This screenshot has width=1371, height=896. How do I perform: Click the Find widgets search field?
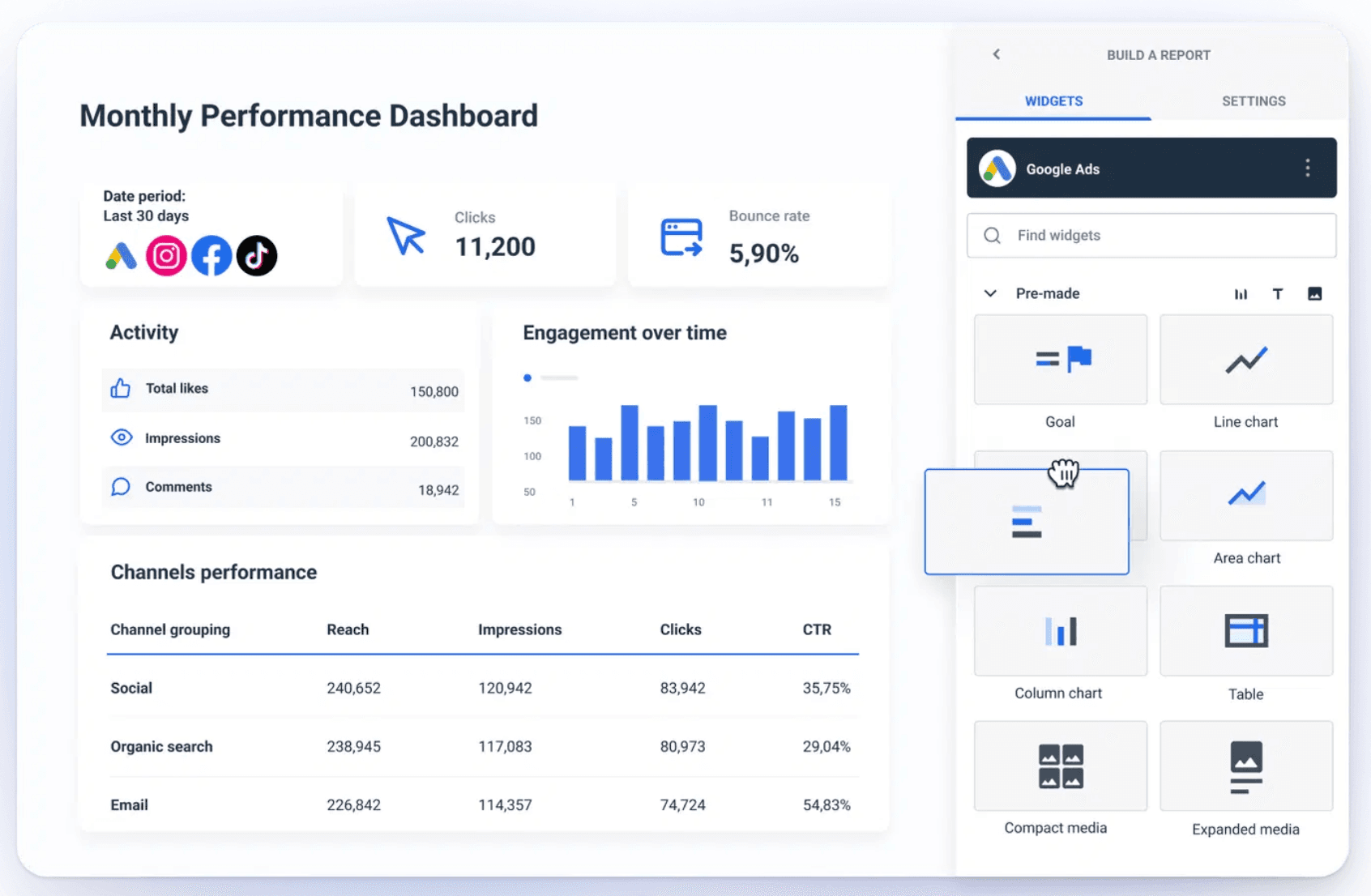coord(1151,236)
